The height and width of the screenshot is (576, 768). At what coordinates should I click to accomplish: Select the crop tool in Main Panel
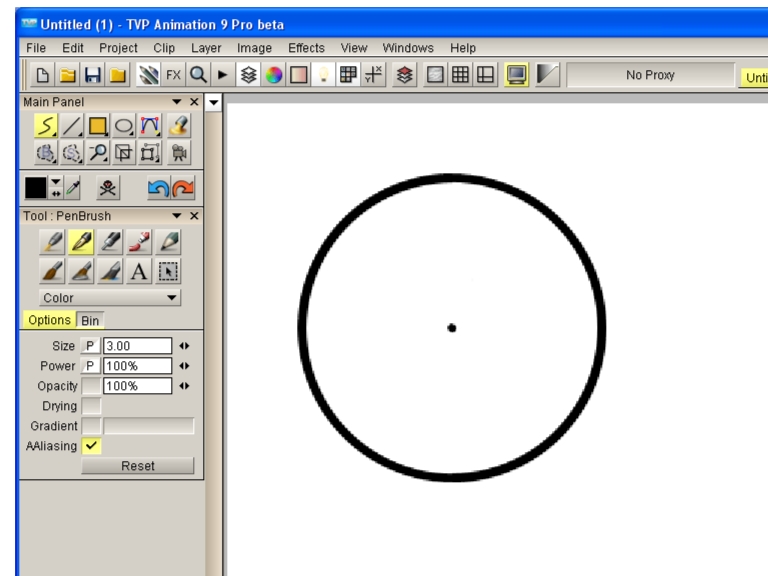point(123,153)
